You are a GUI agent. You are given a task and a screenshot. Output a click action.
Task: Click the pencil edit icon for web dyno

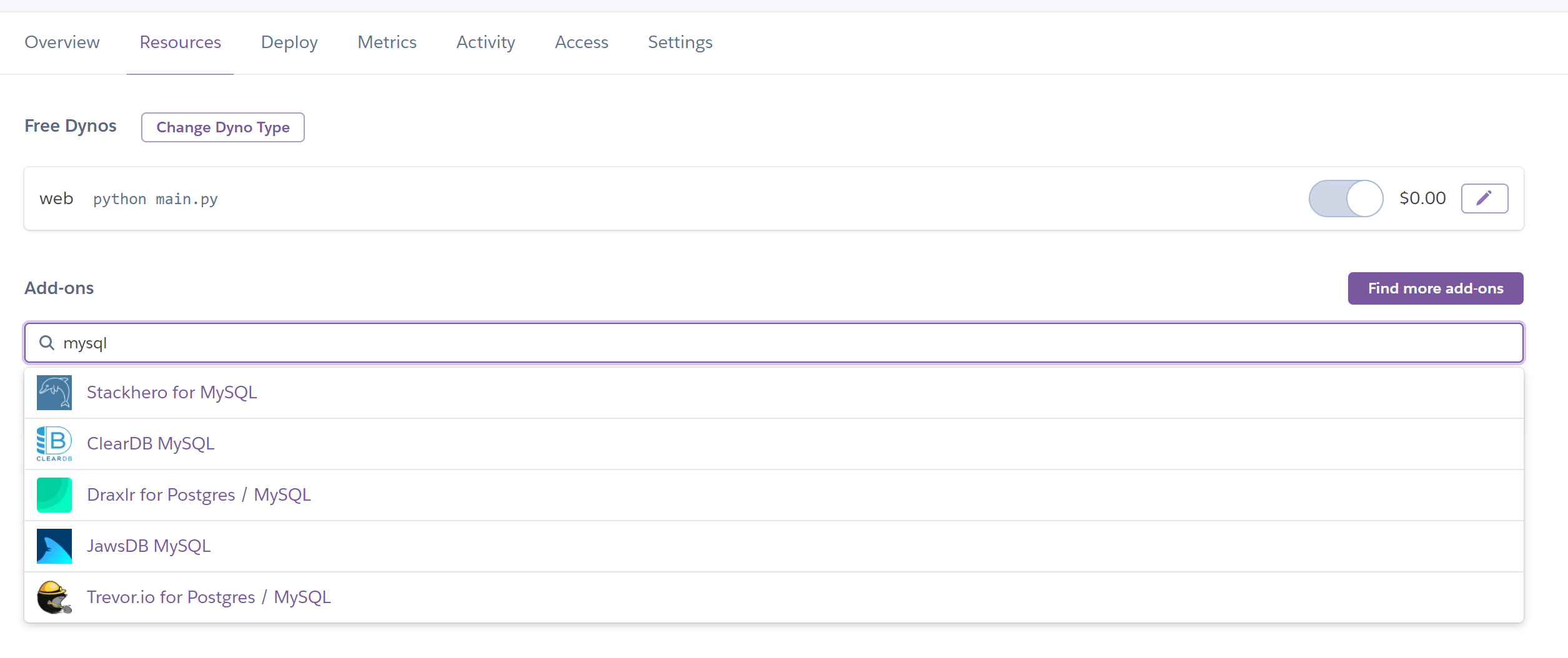point(1484,199)
